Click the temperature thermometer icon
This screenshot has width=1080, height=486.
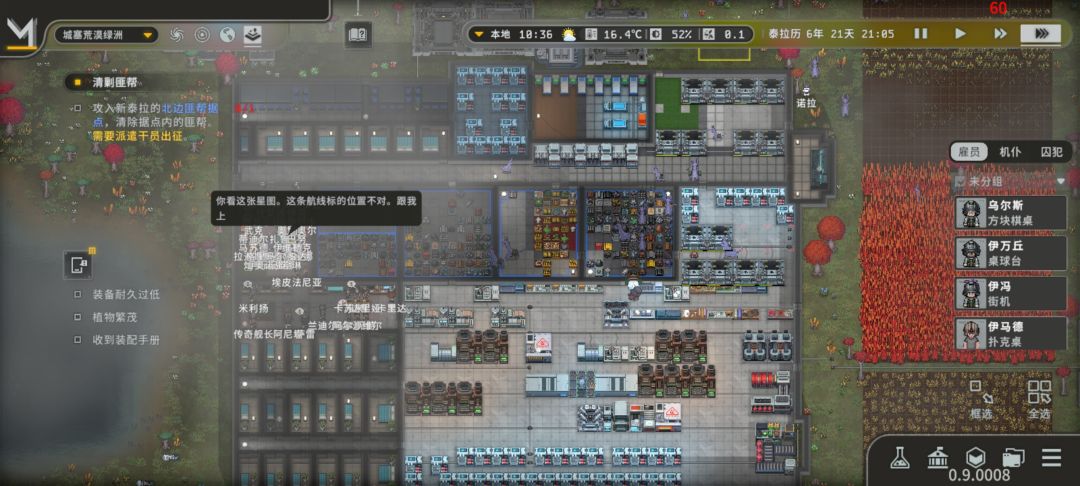[x=591, y=34]
